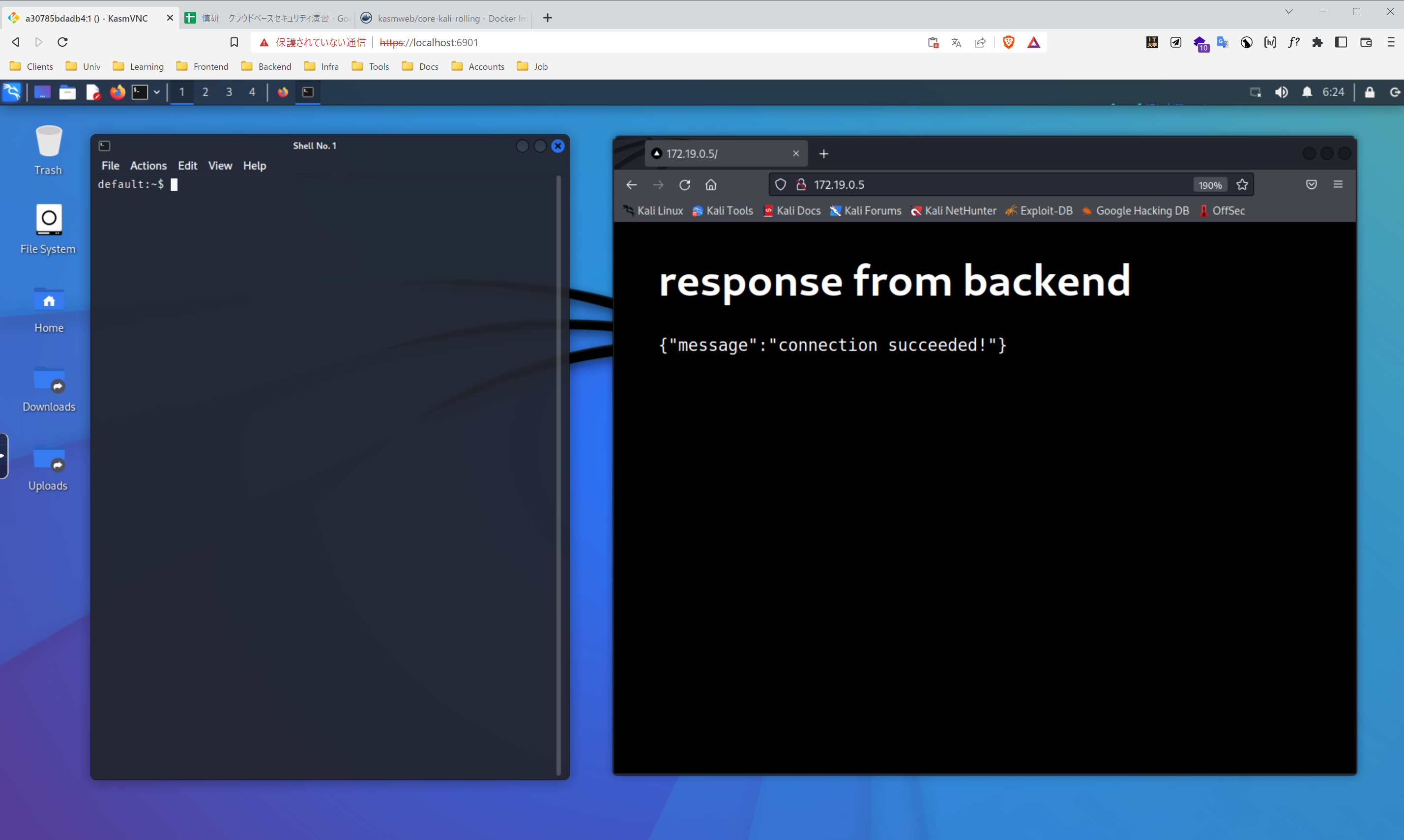Open the text editor from the taskbar
This screenshot has width=1404, height=840.
tap(93, 92)
